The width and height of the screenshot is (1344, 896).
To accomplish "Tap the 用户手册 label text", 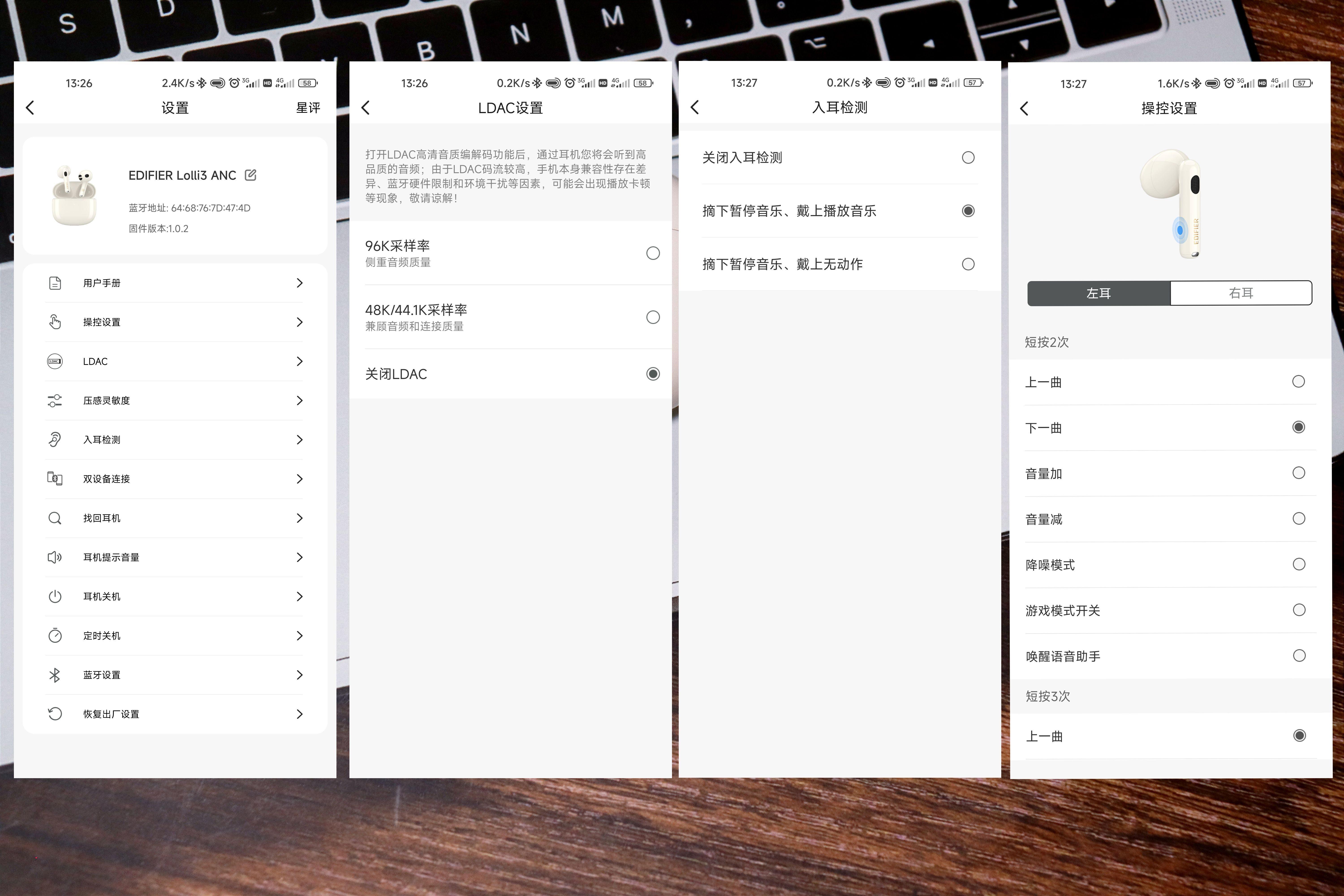I will [102, 283].
